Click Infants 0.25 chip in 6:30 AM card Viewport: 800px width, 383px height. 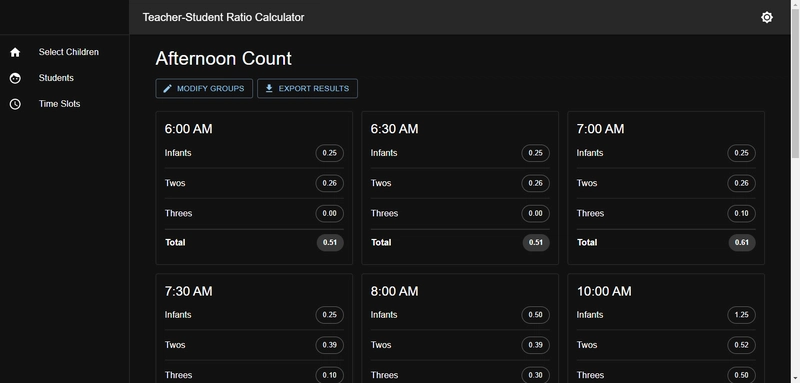(x=536, y=153)
